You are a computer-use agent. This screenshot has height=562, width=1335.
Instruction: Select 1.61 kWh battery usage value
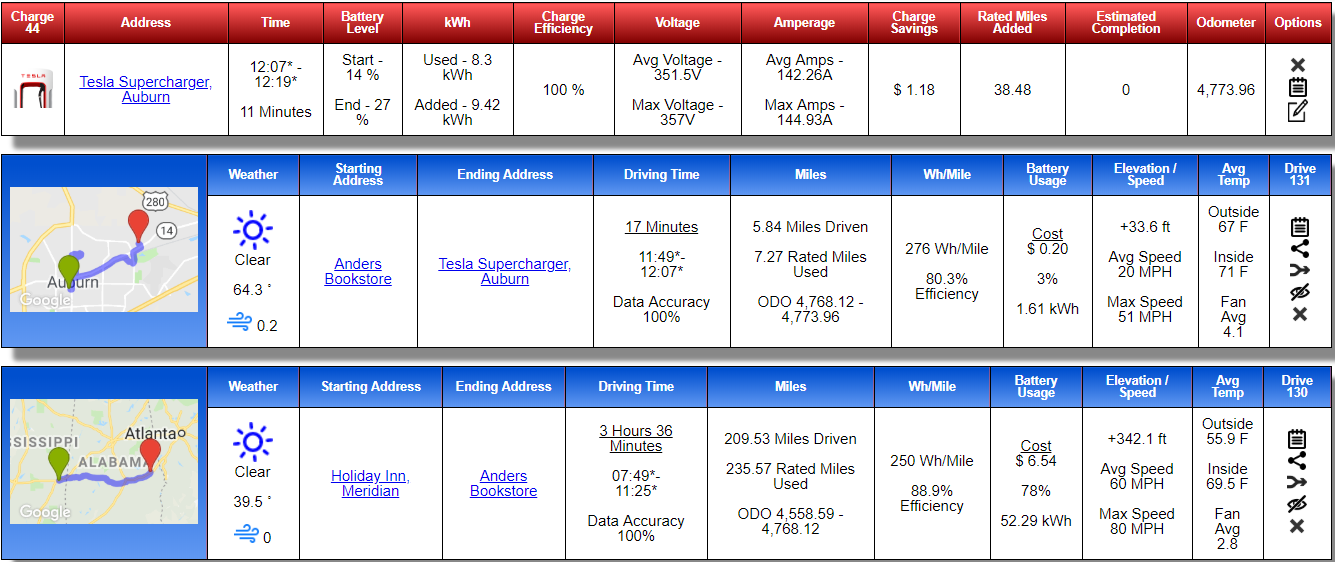coord(1048,309)
